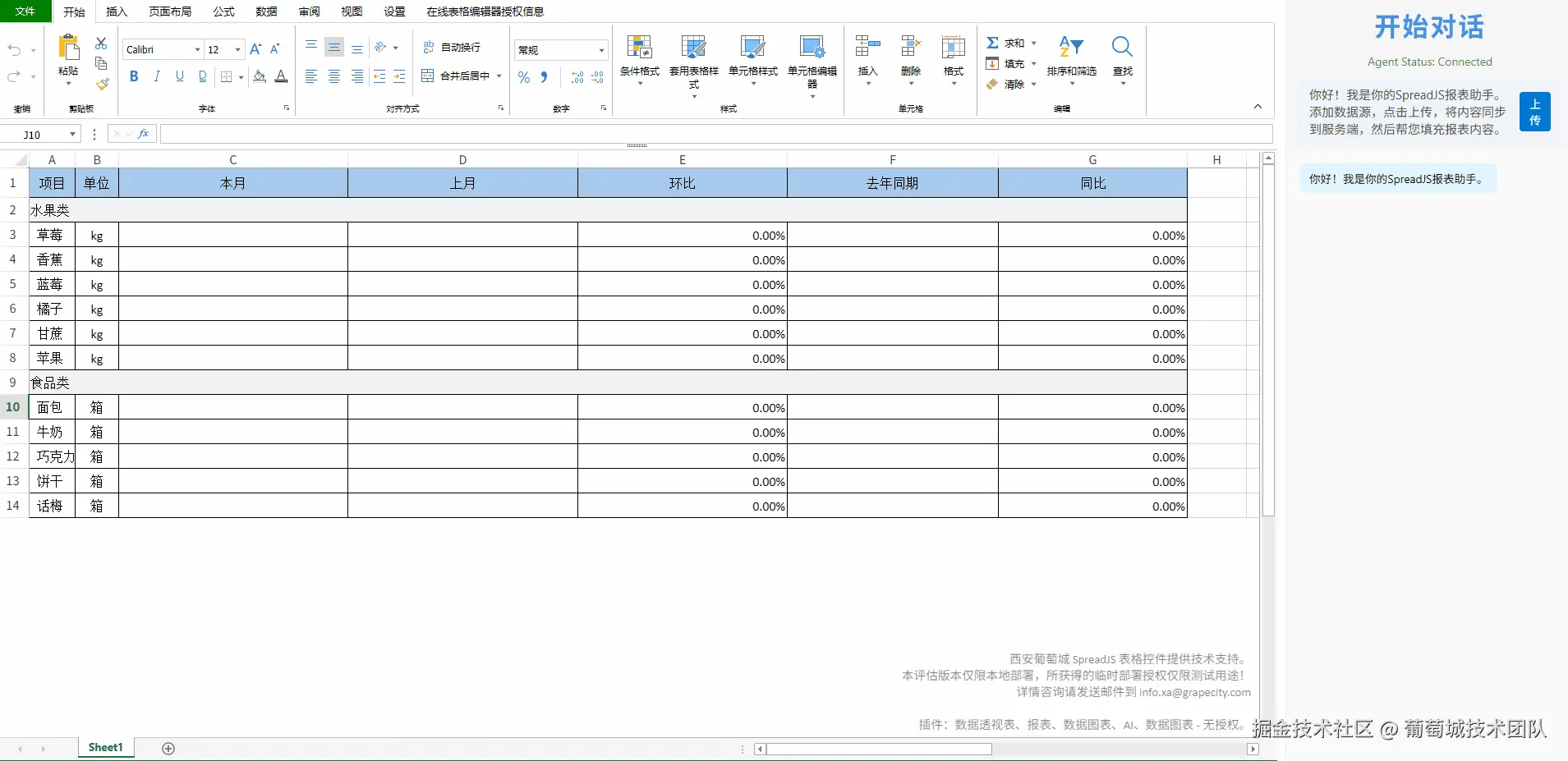Expand the Merge & Center (合并后居中) arrow
This screenshot has height=761, width=1568.
499,76
